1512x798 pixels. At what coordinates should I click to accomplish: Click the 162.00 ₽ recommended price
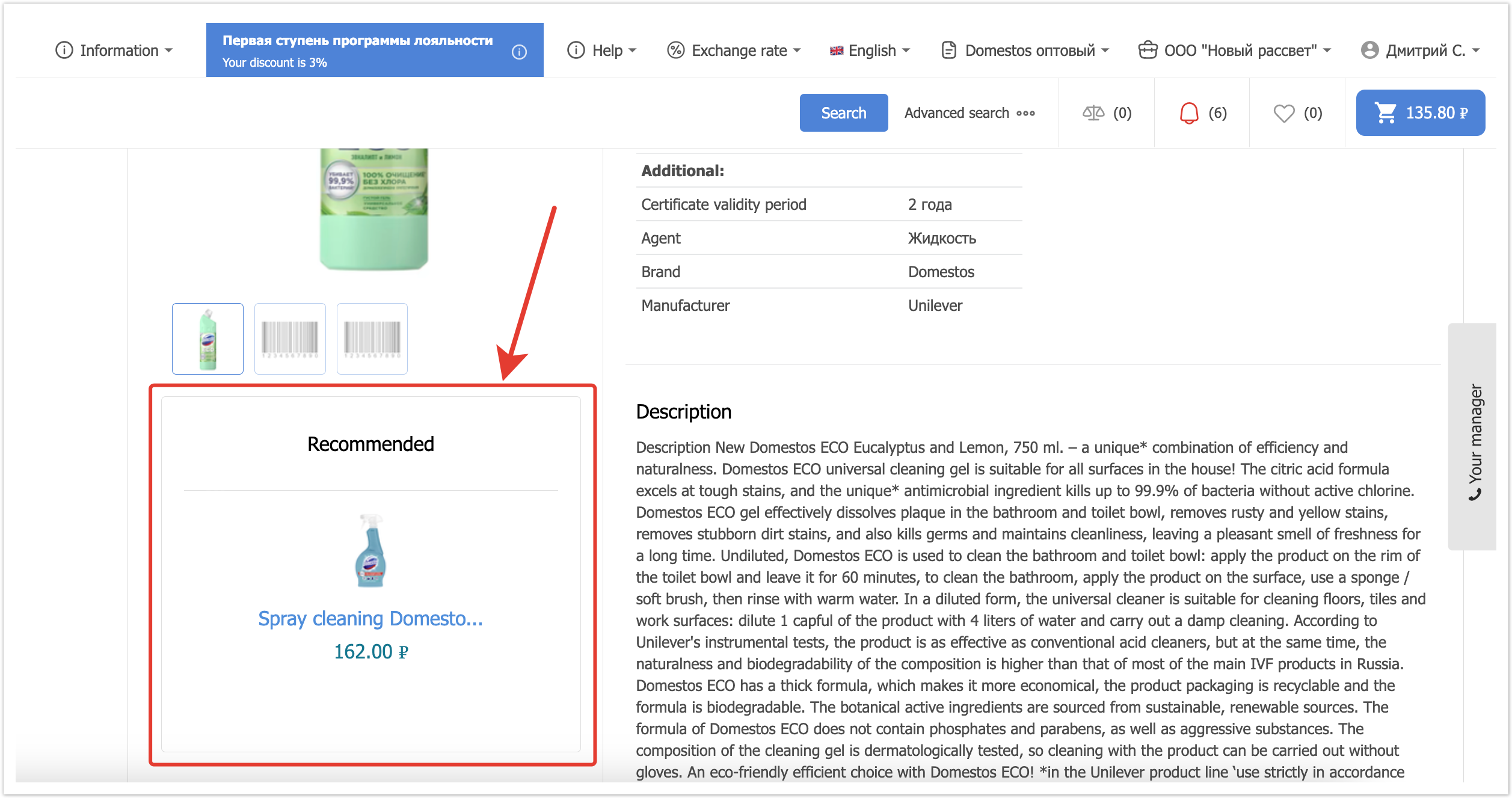371,652
